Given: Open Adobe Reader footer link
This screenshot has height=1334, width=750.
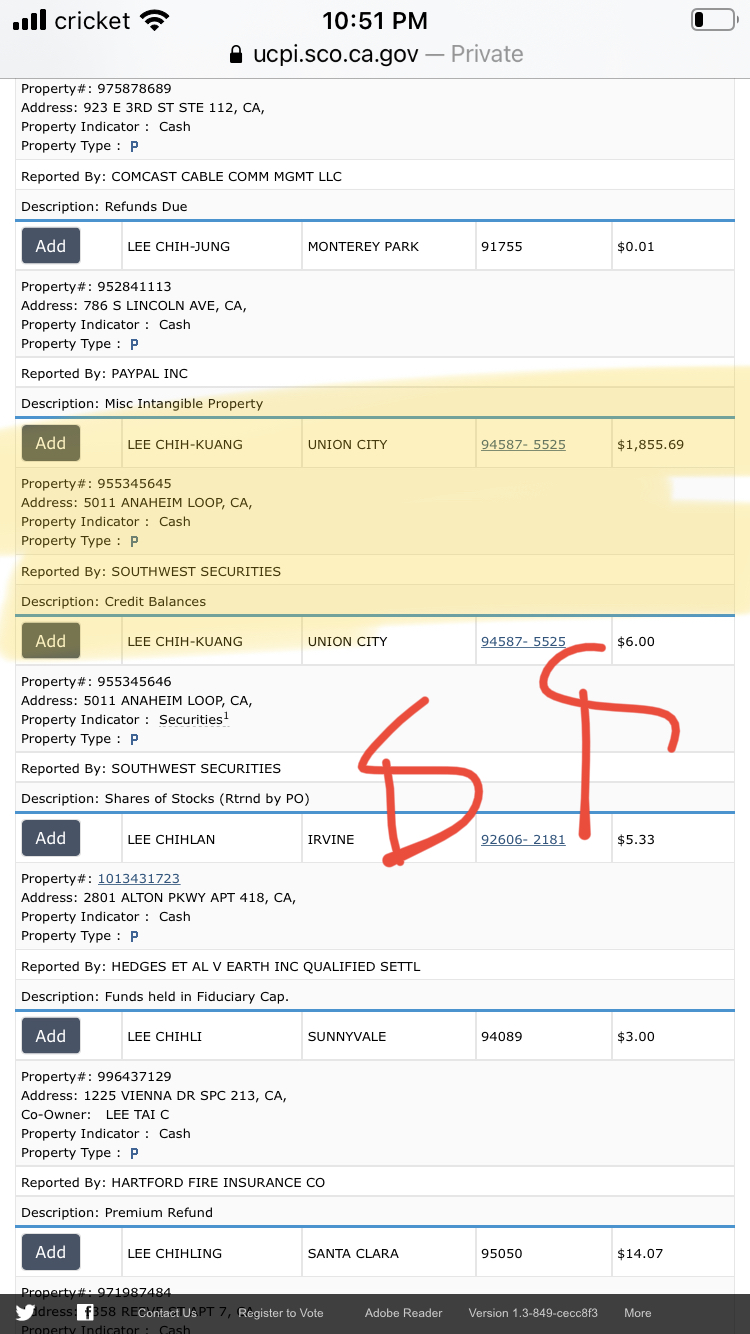Looking at the screenshot, I should (x=403, y=1313).
